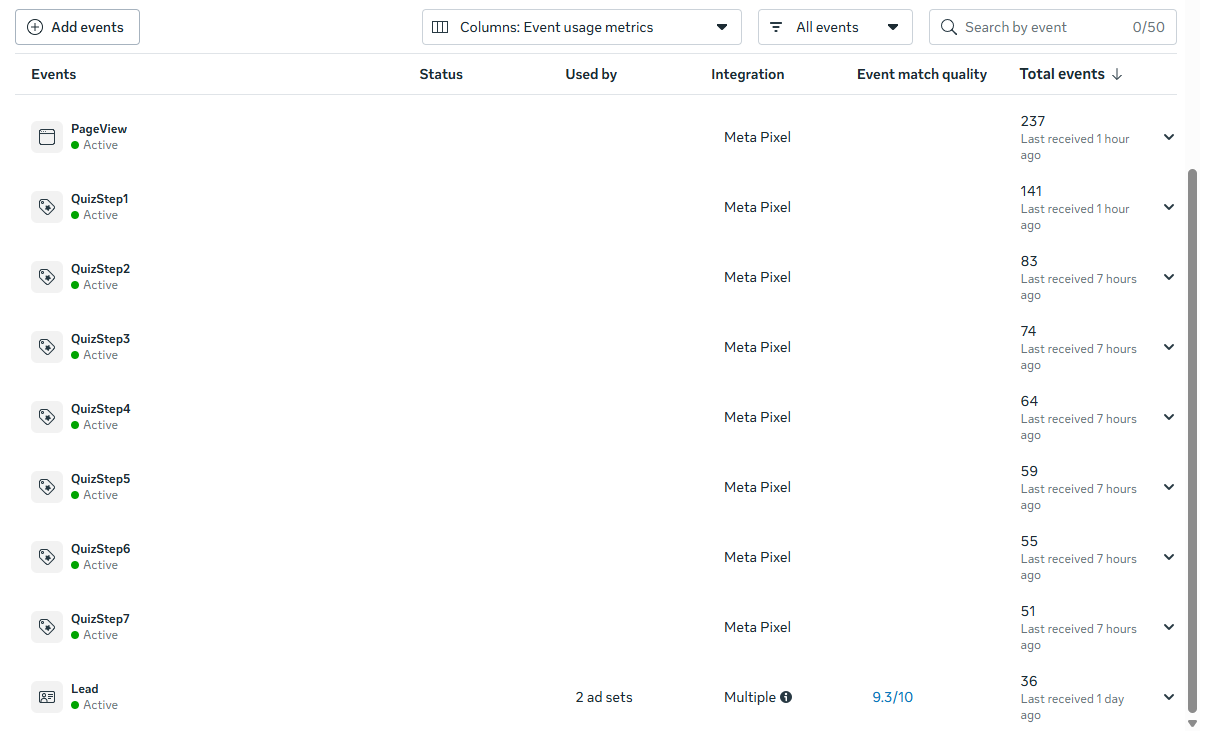This screenshot has height=739, width=1208.
Task: Click 'Last received 1 day ago' text
Action: [1072, 707]
